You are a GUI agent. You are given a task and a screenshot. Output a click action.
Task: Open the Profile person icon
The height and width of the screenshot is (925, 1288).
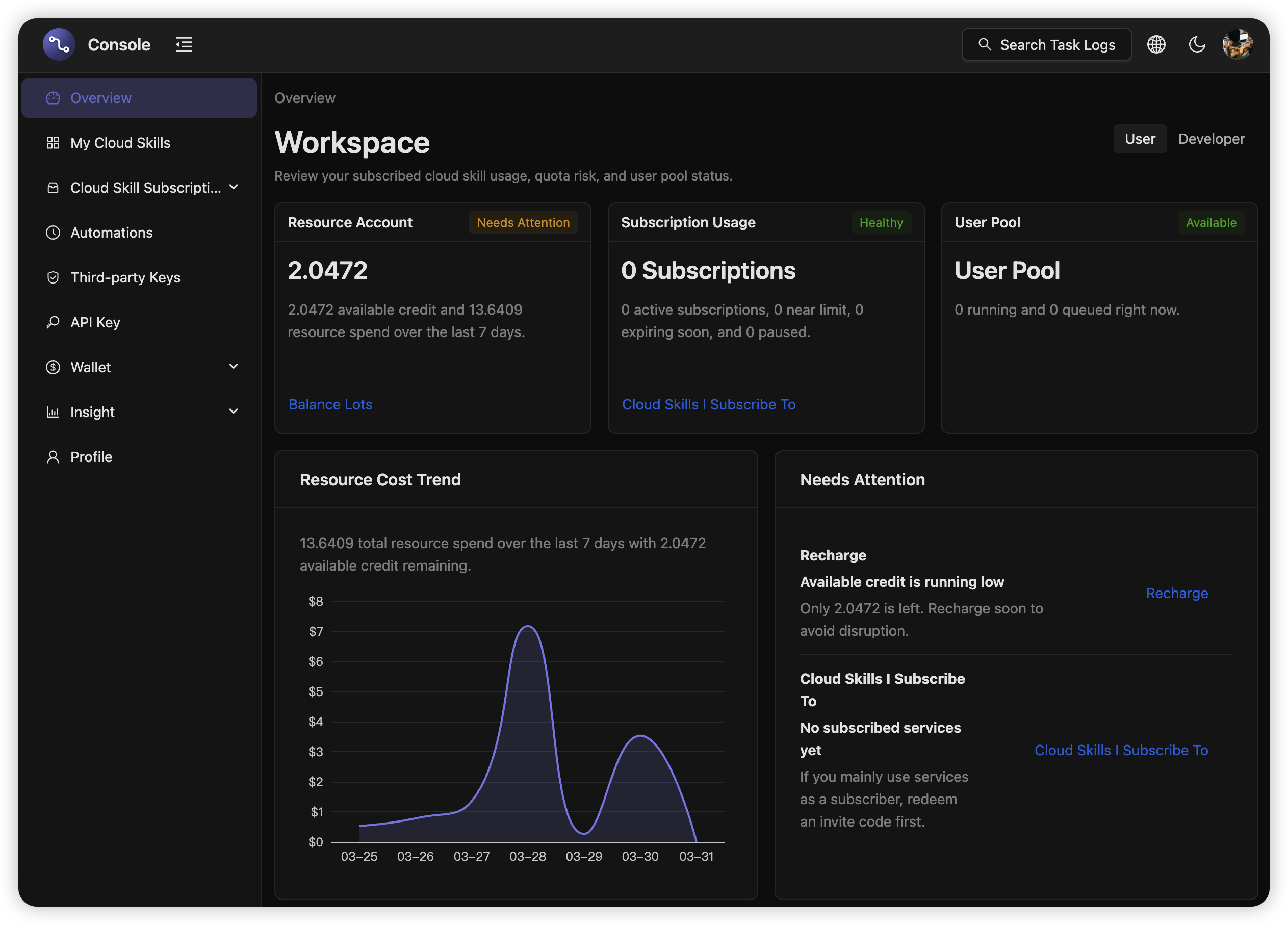click(53, 456)
